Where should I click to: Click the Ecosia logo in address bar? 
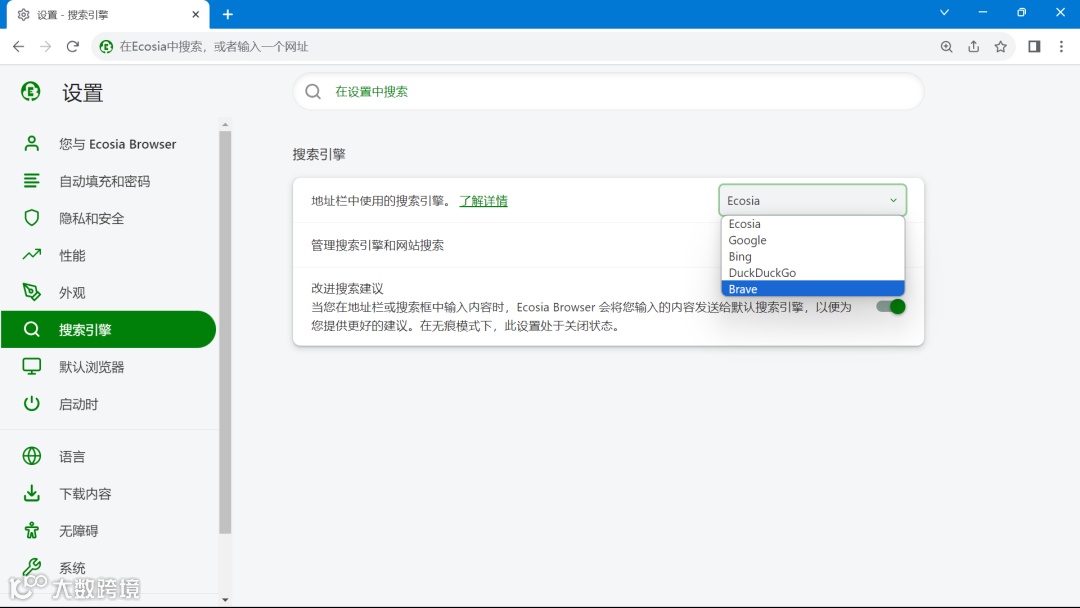pyautogui.click(x=106, y=46)
